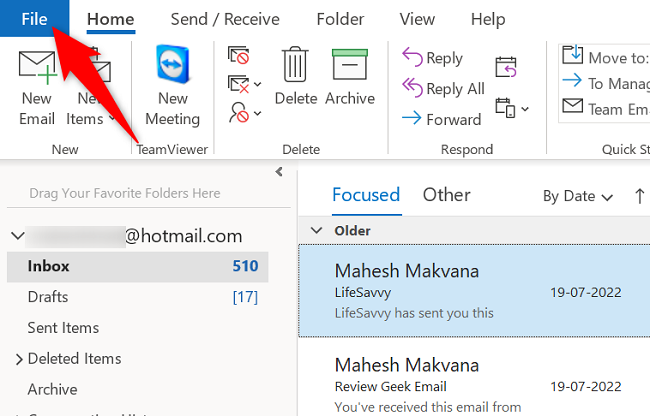Choose the Move to quick step
Screen dimensions: 650x416
[605, 56]
